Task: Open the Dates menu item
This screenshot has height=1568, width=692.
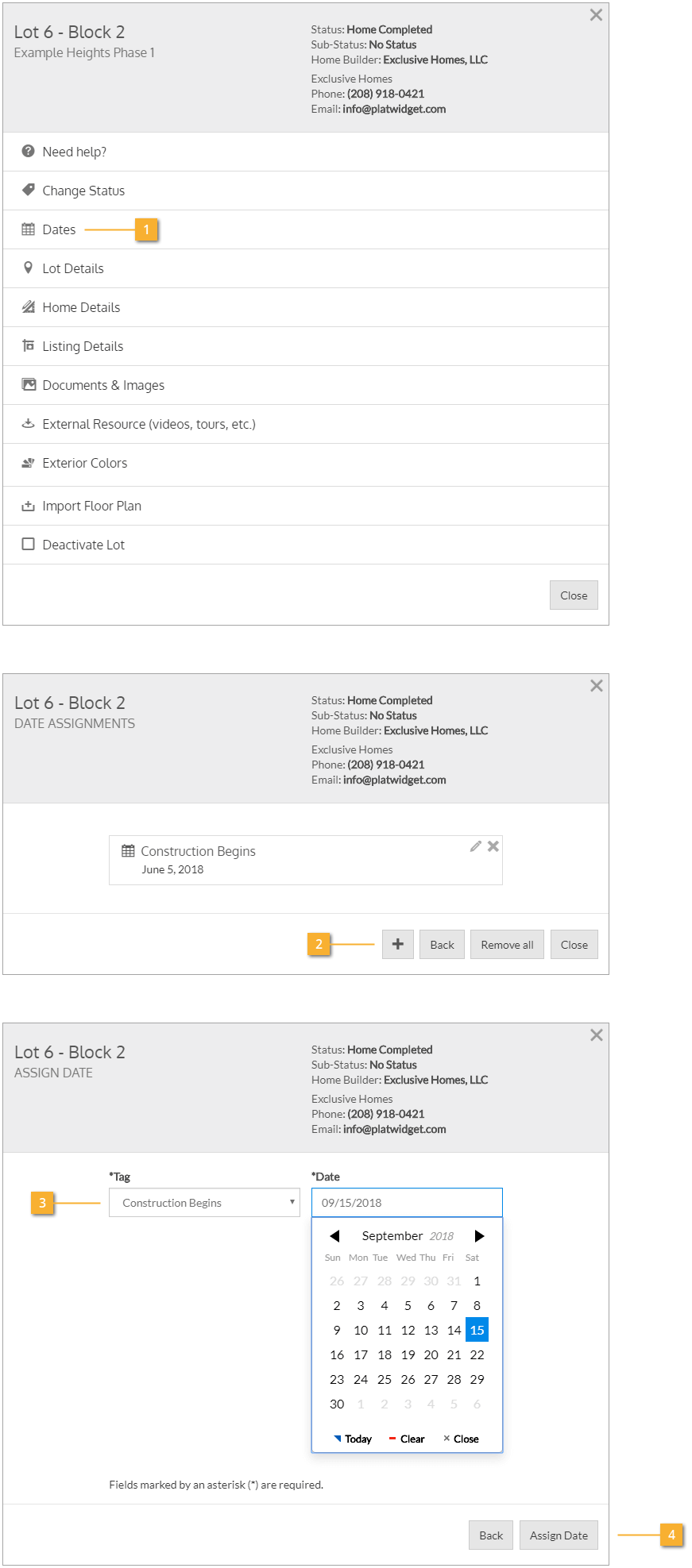Action: (x=59, y=229)
